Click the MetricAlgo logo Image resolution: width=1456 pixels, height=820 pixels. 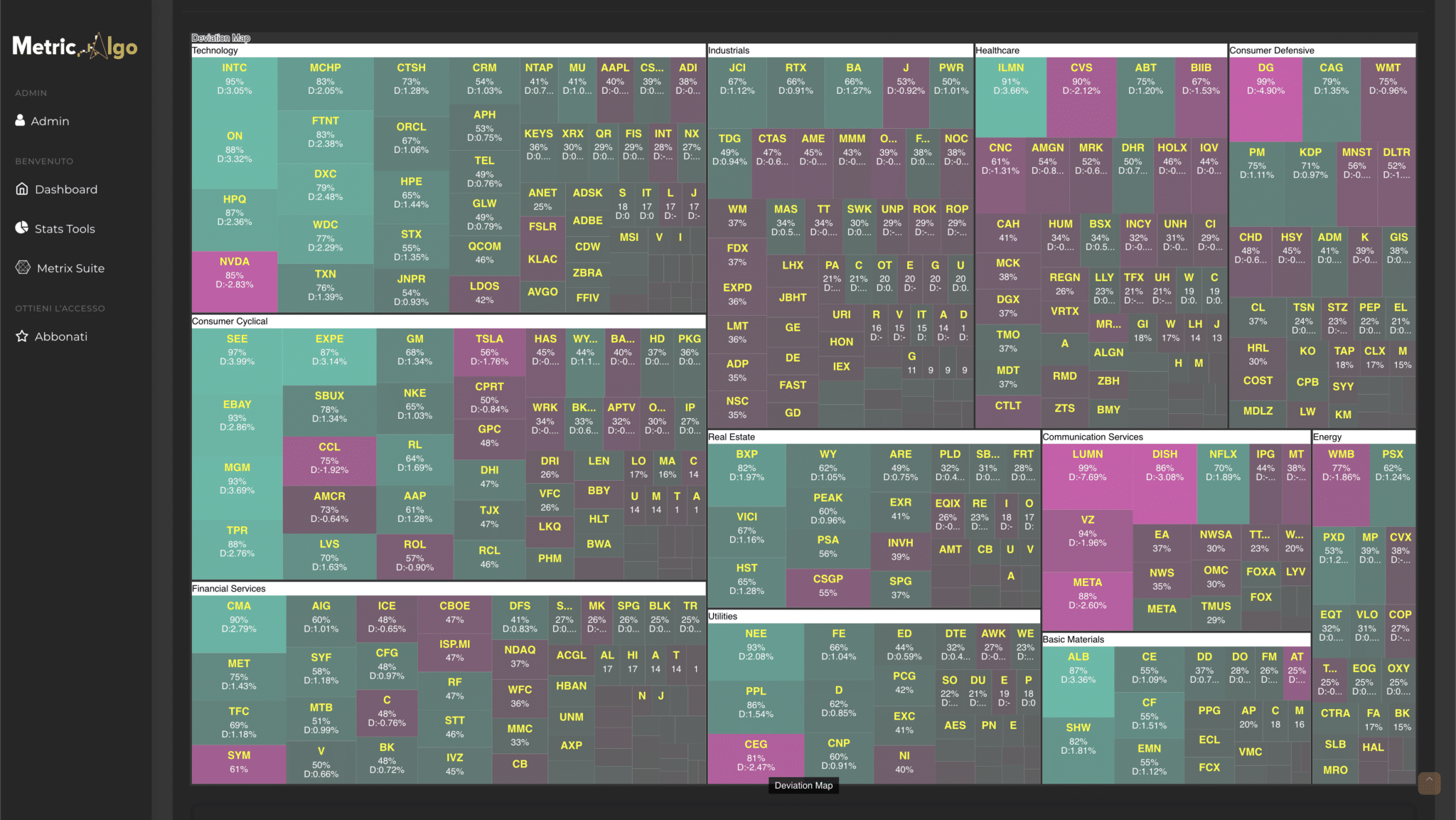tap(75, 47)
